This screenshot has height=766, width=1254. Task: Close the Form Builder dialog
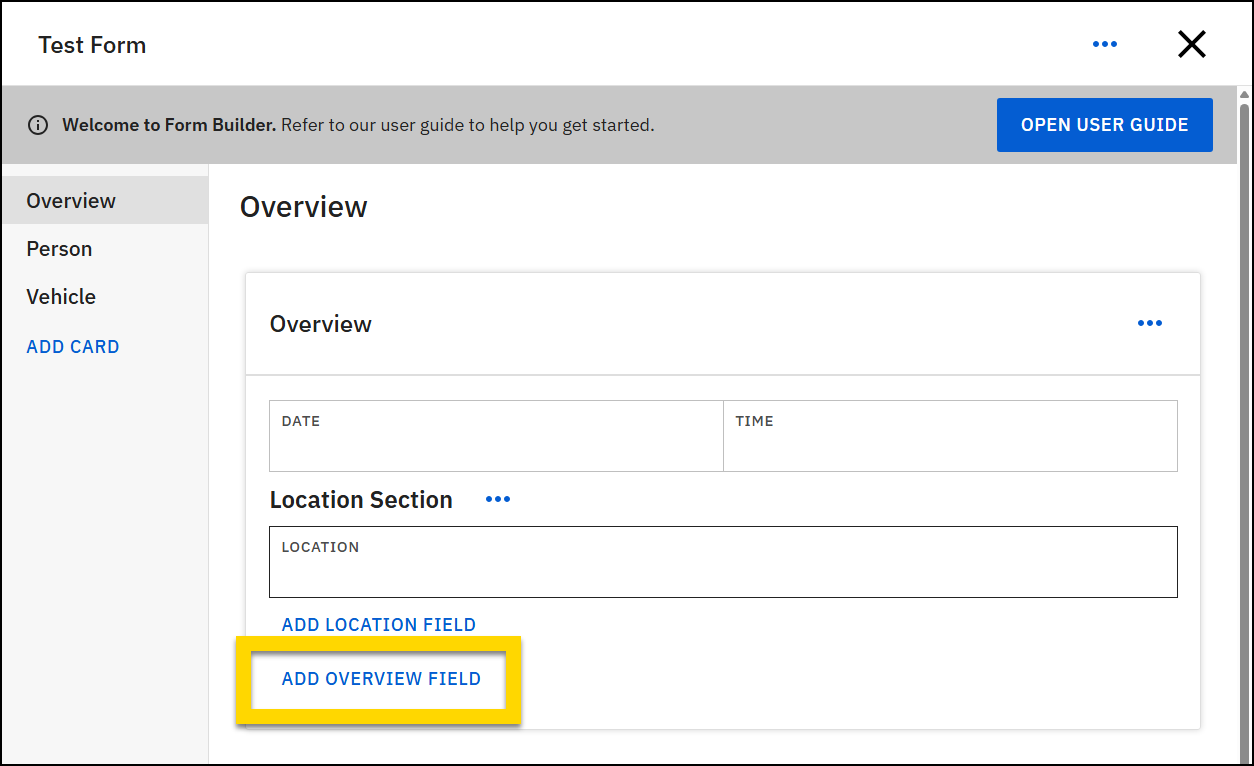(1192, 43)
